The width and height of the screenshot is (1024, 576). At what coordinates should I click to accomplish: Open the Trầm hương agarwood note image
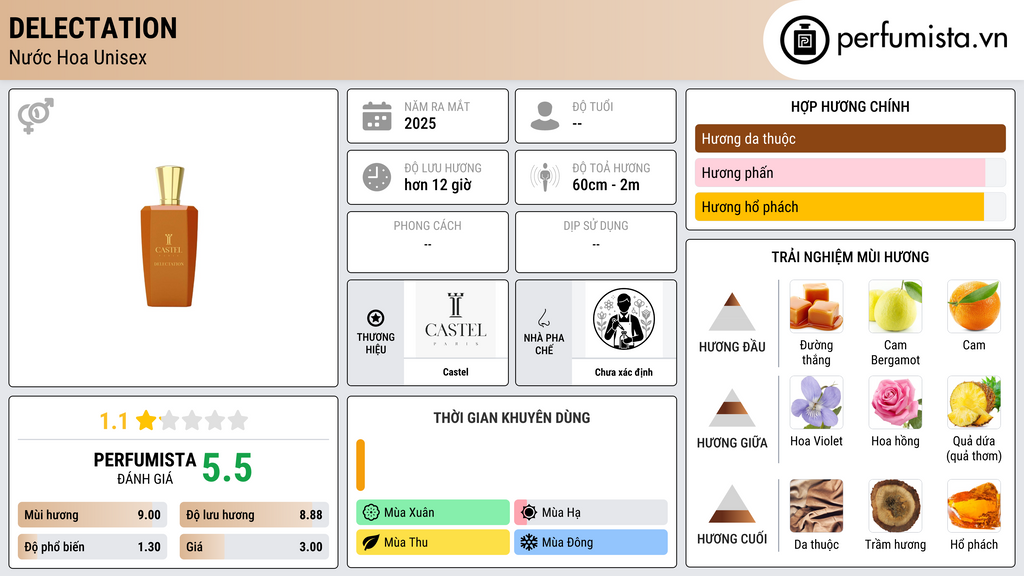[895, 505]
